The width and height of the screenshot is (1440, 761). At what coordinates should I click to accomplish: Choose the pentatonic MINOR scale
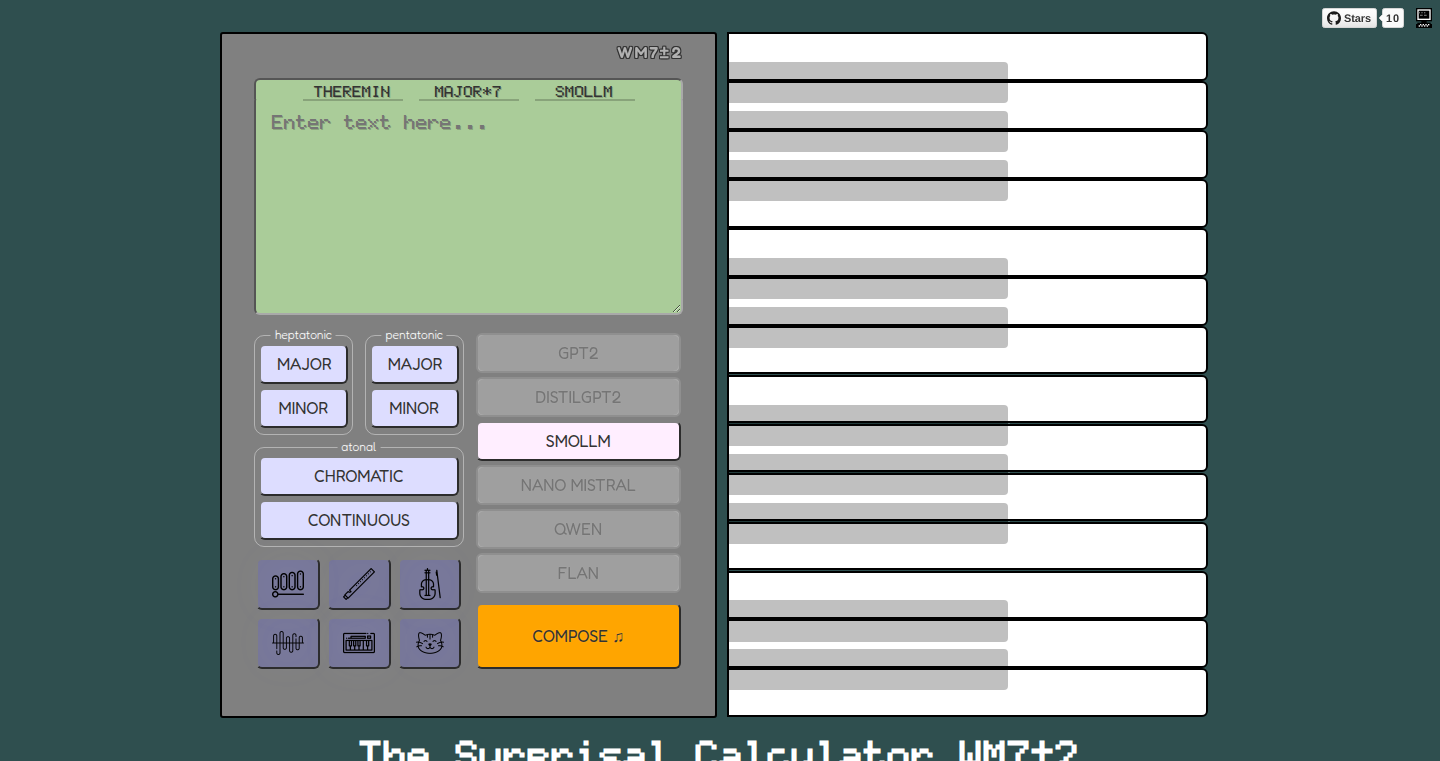(415, 408)
